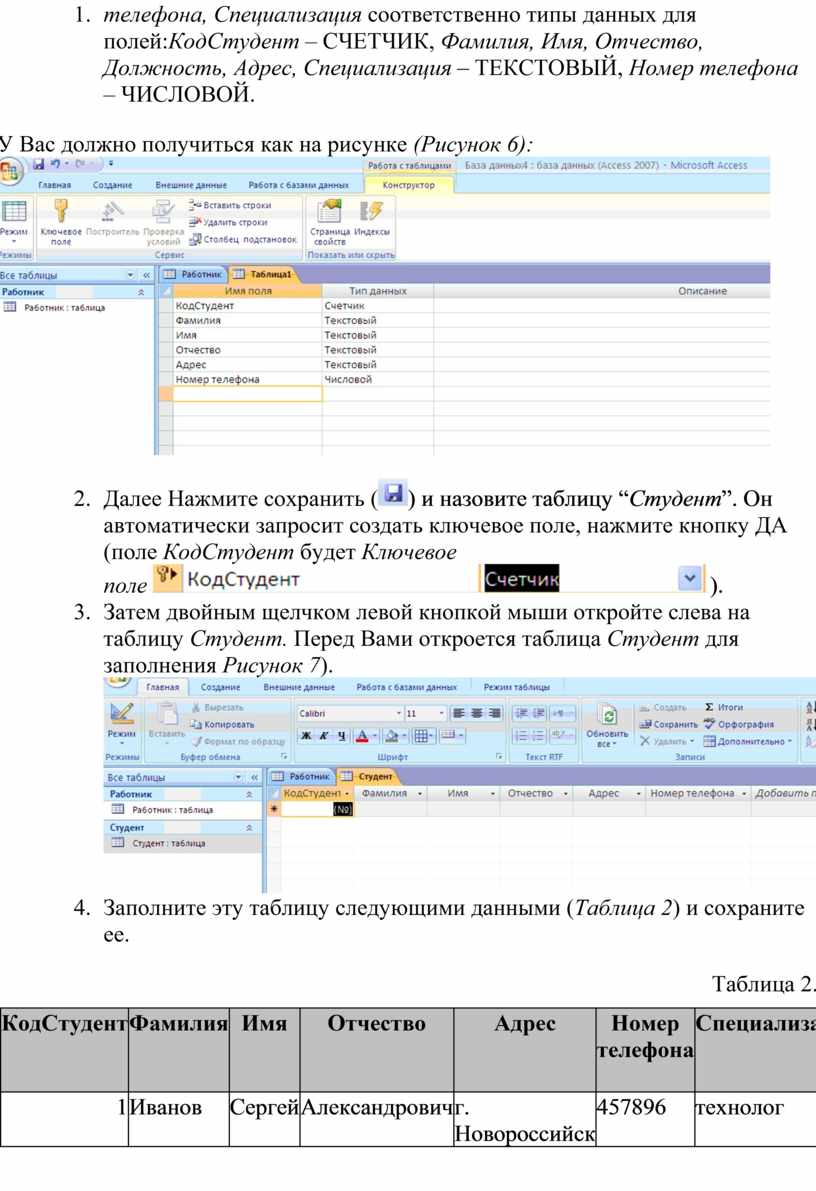The image size is (816, 1191).
Task: Click Формат по образцу in Figure 7
Action: coord(238,741)
